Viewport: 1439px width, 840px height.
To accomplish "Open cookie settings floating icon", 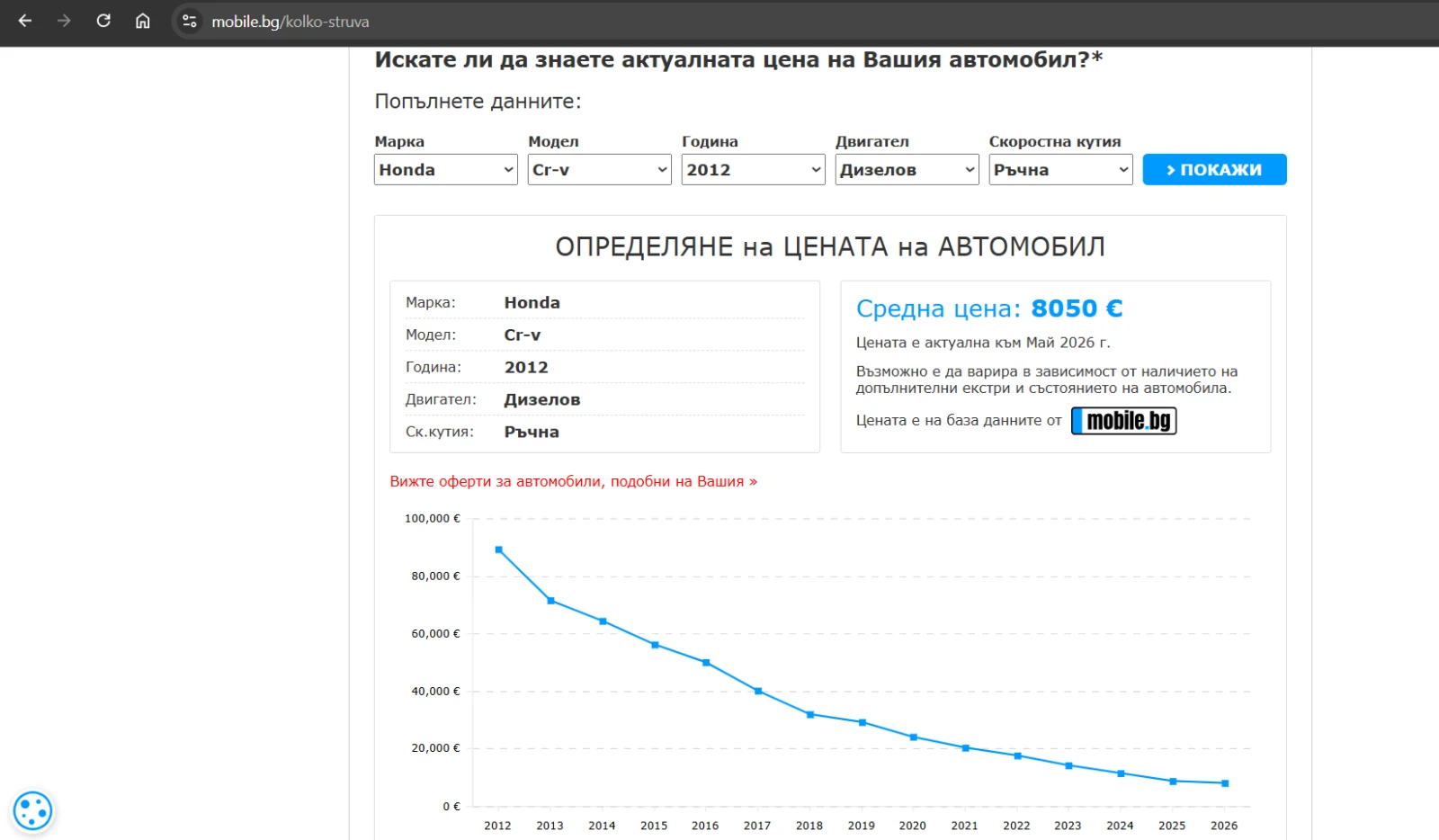I will [33, 811].
